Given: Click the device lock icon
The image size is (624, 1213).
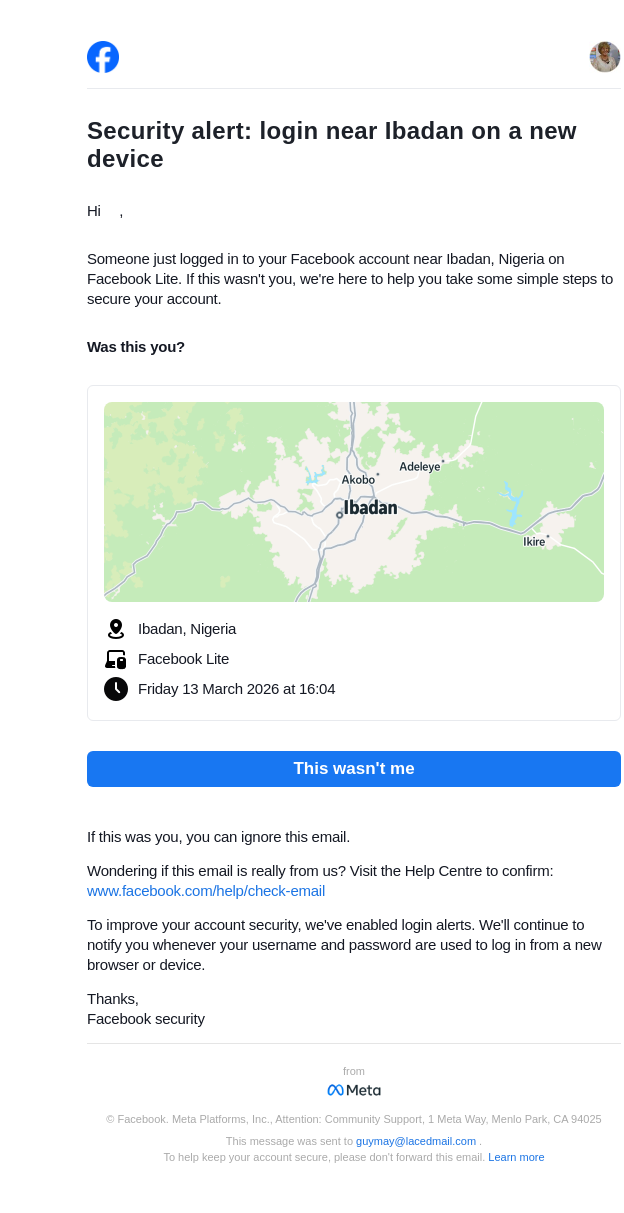Looking at the screenshot, I should 116,659.
